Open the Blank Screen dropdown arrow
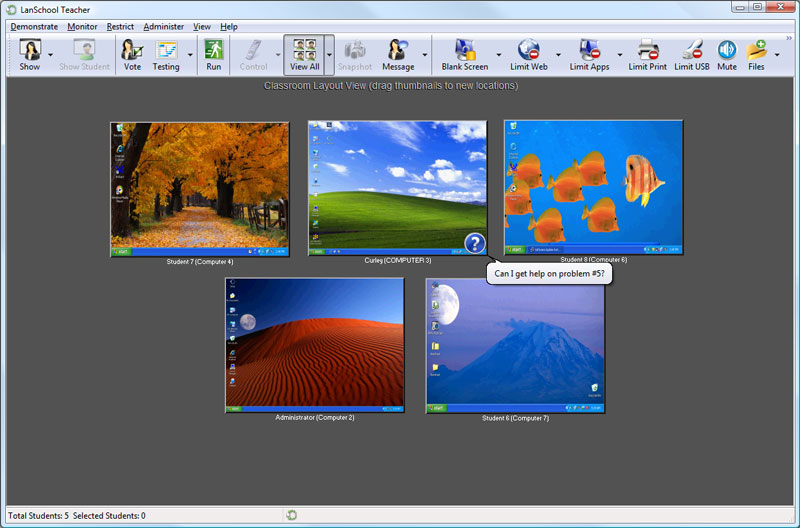The height and width of the screenshot is (528, 800). point(498,55)
